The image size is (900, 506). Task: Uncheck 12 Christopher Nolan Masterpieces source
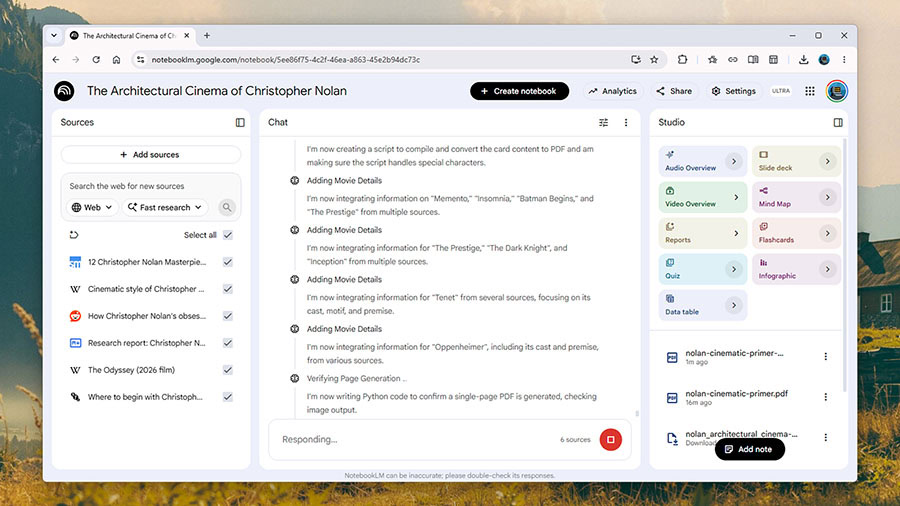[228, 262]
